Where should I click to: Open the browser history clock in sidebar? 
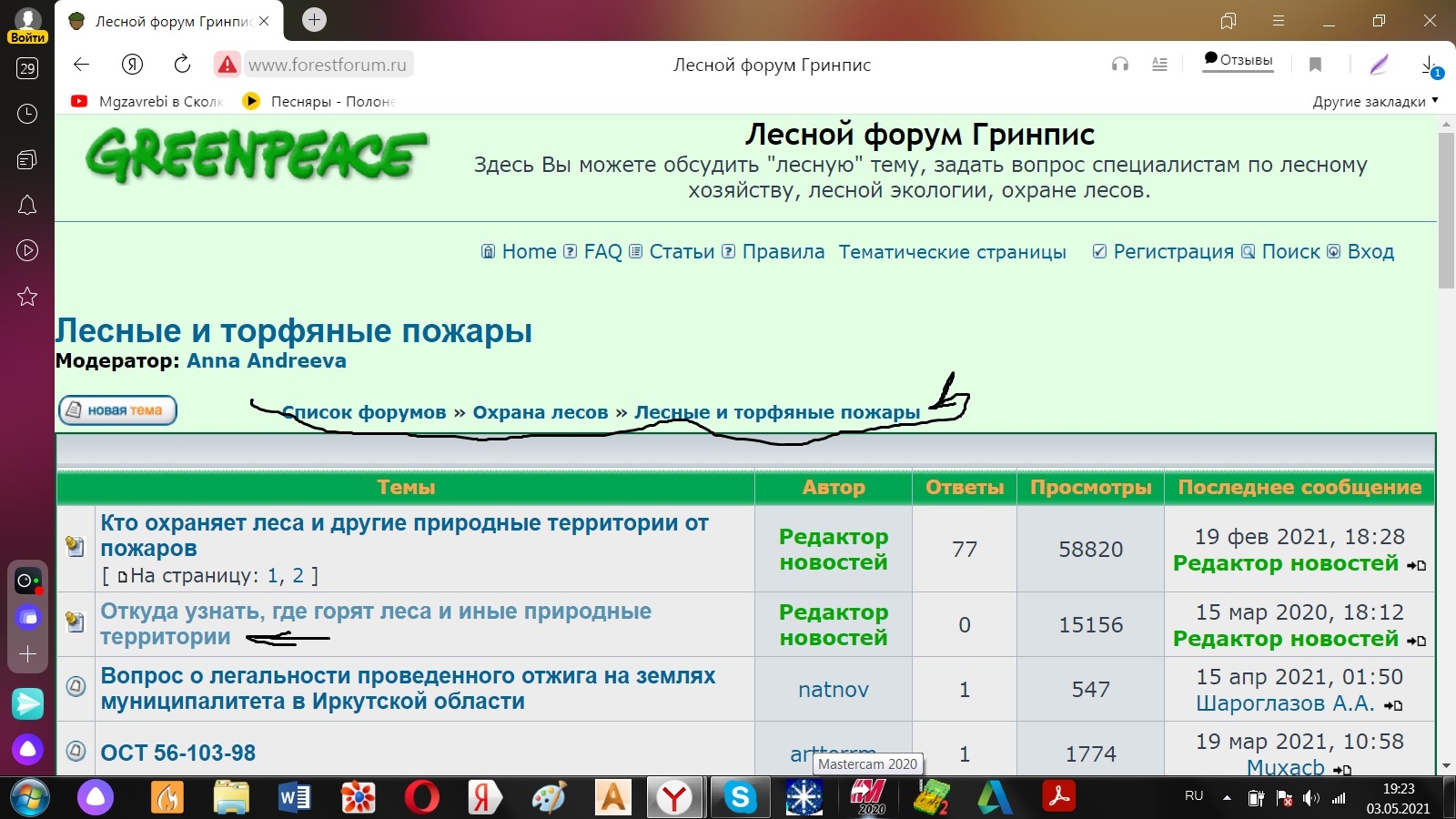point(27,114)
